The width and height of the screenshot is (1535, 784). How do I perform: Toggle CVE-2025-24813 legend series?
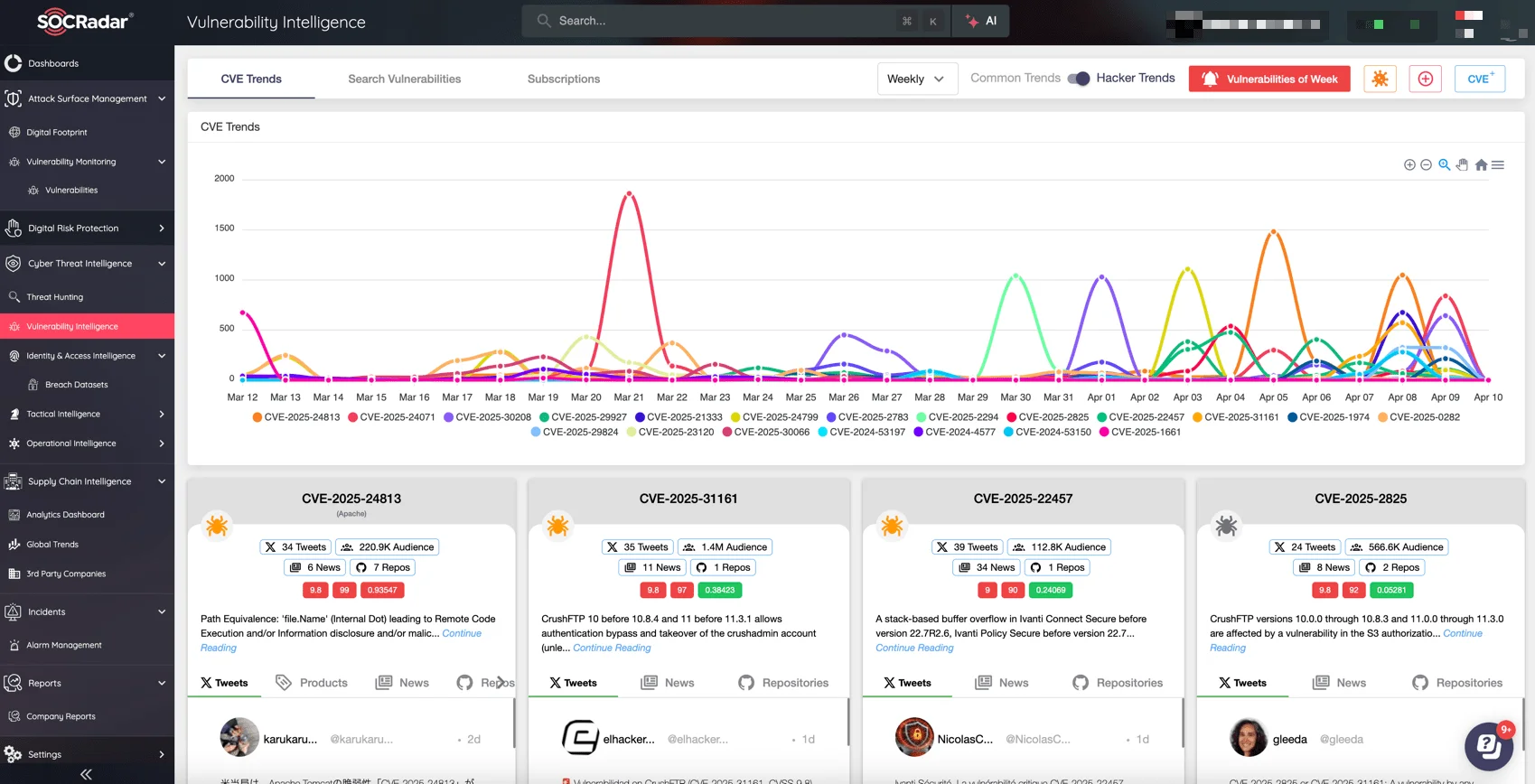(x=296, y=417)
